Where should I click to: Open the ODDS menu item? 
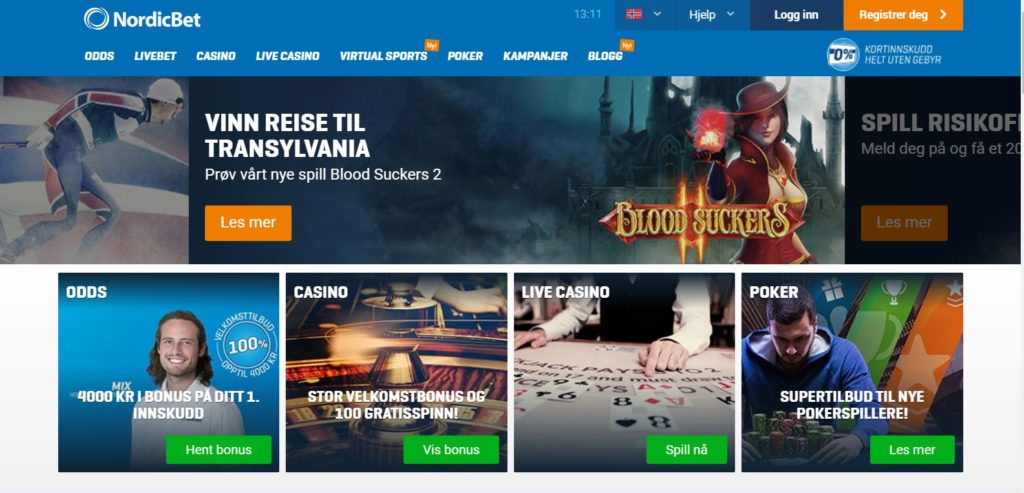99,56
